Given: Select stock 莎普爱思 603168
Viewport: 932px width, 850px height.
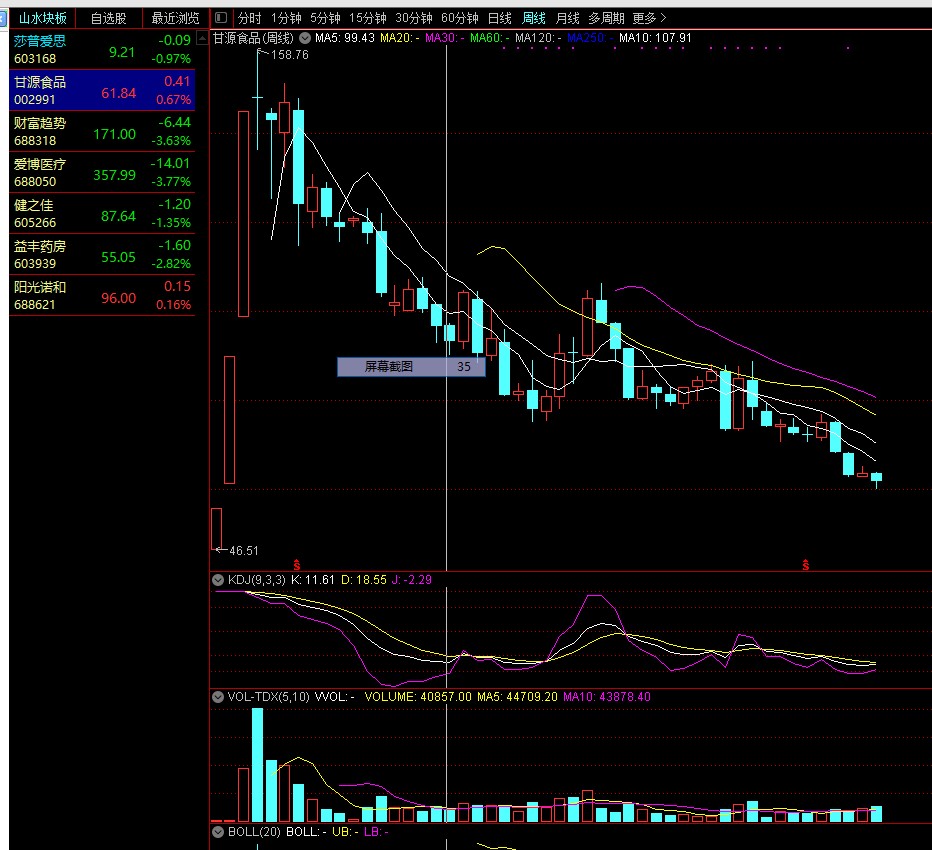Looking at the screenshot, I should 102,49.
